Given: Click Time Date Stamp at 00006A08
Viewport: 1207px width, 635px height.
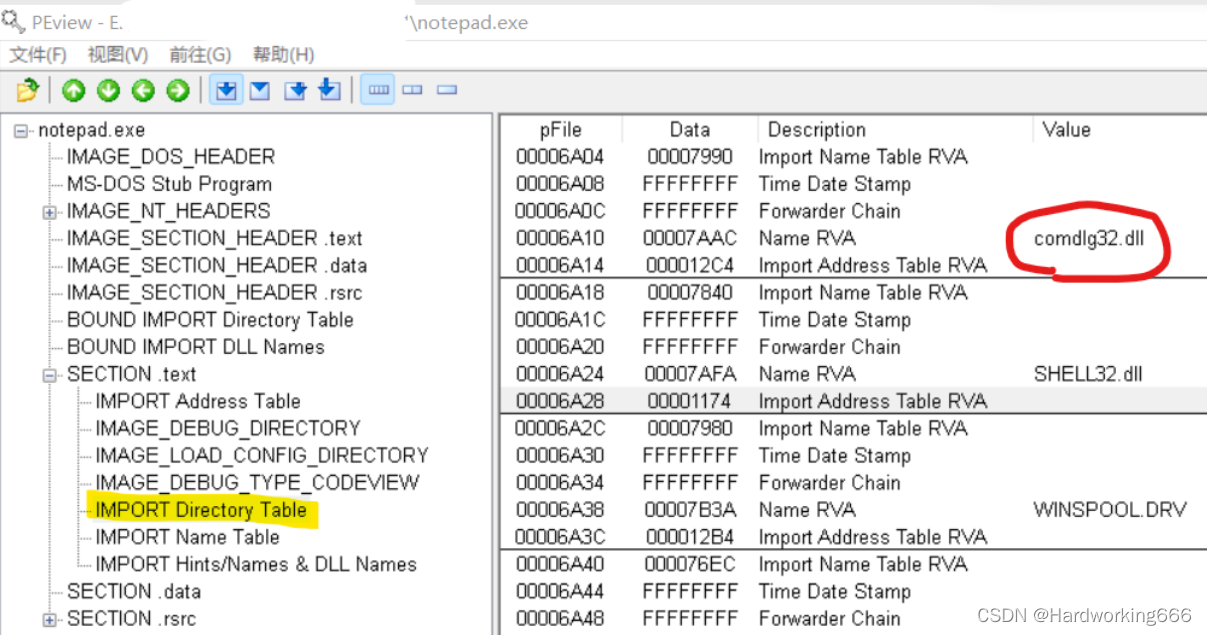Looking at the screenshot, I should click(835, 184).
